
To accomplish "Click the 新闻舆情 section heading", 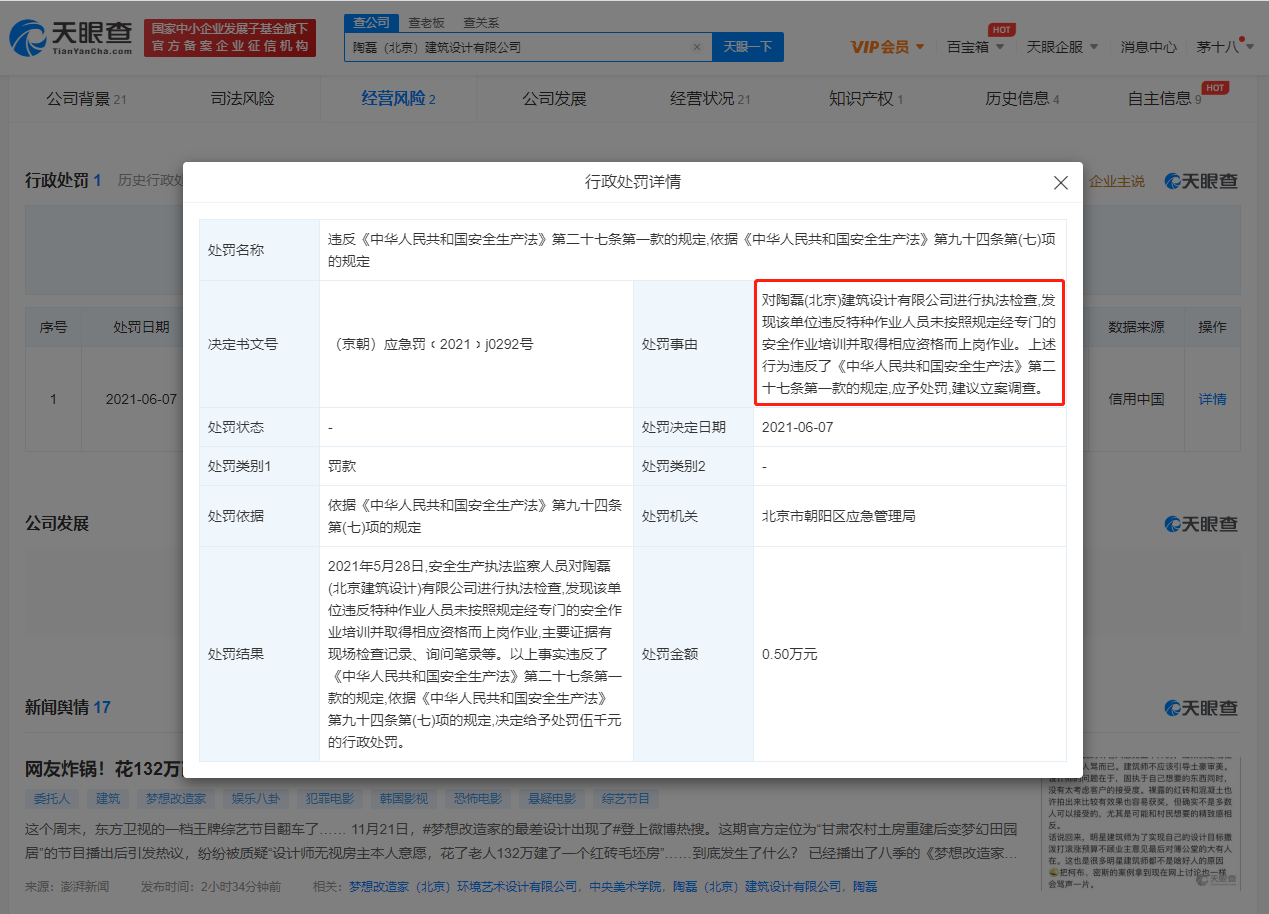I will [57, 707].
